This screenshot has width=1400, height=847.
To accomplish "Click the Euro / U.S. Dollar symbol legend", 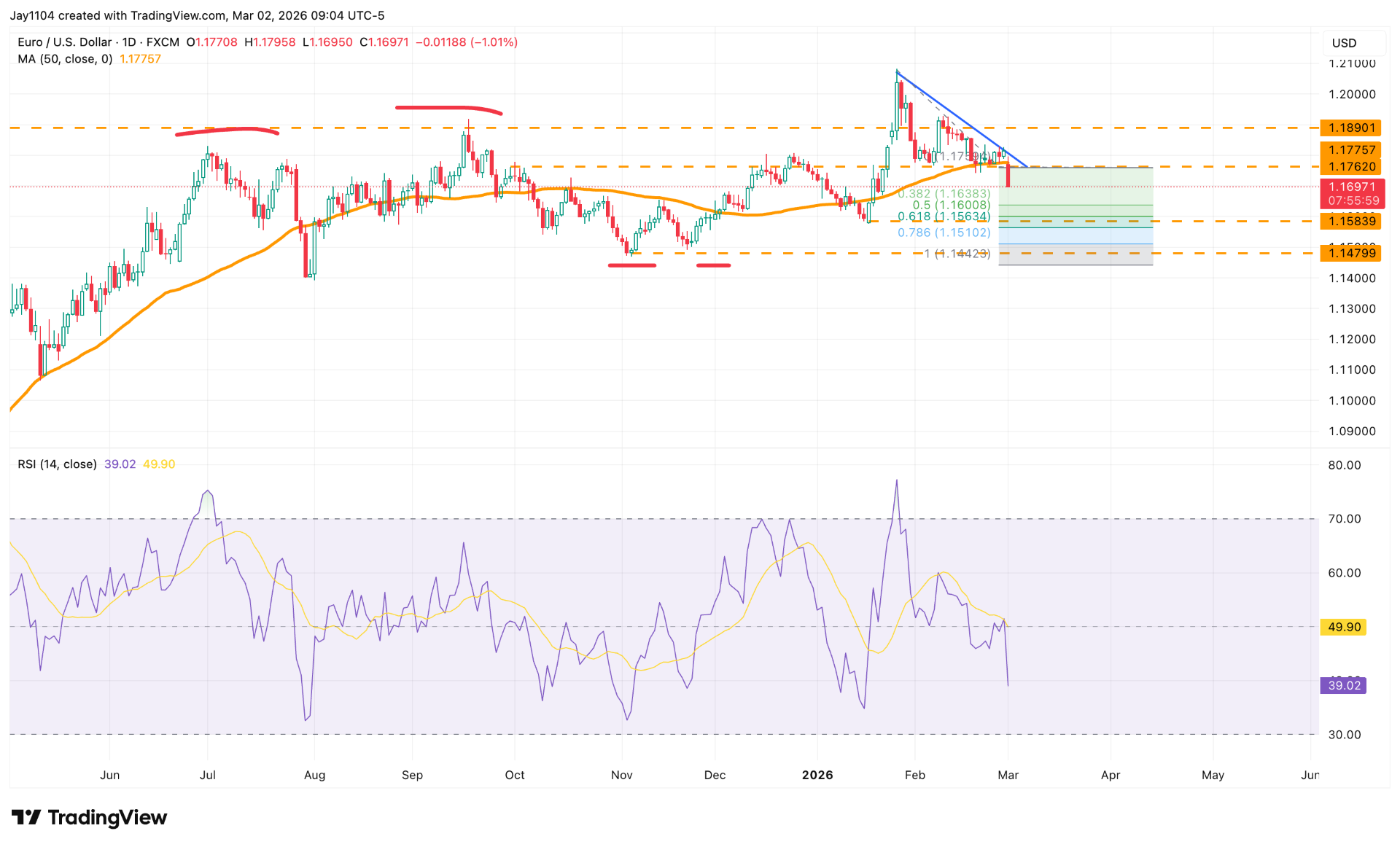I will (66, 42).
